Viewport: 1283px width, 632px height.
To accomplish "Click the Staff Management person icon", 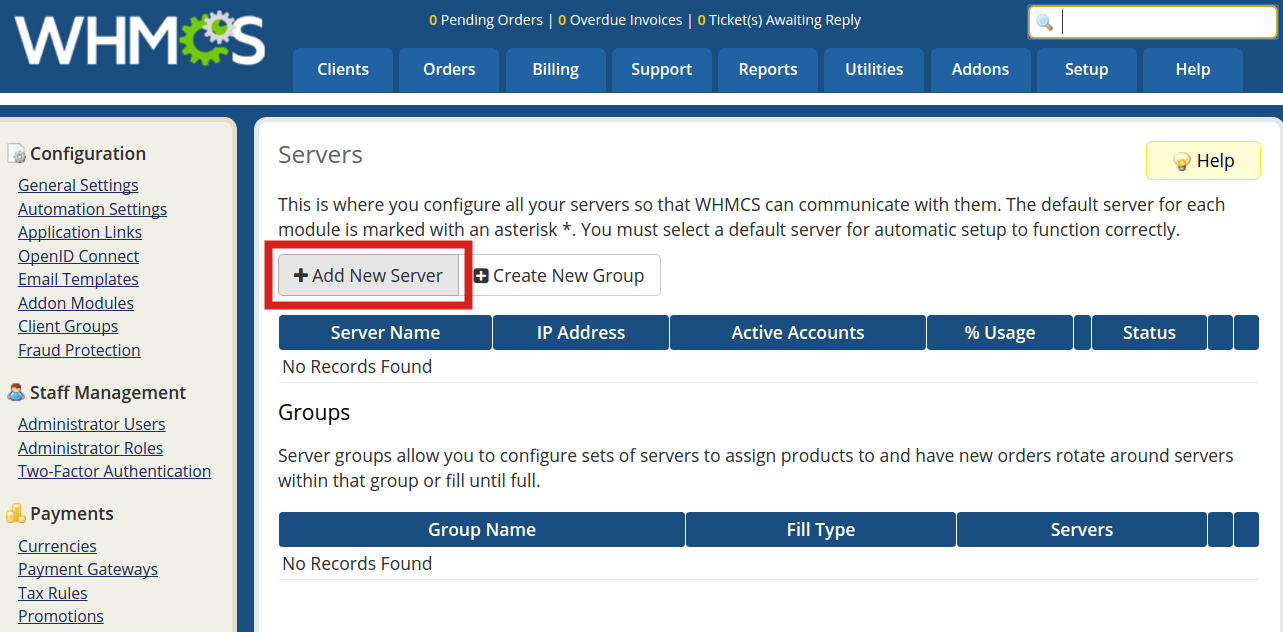I will (x=16, y=393).
